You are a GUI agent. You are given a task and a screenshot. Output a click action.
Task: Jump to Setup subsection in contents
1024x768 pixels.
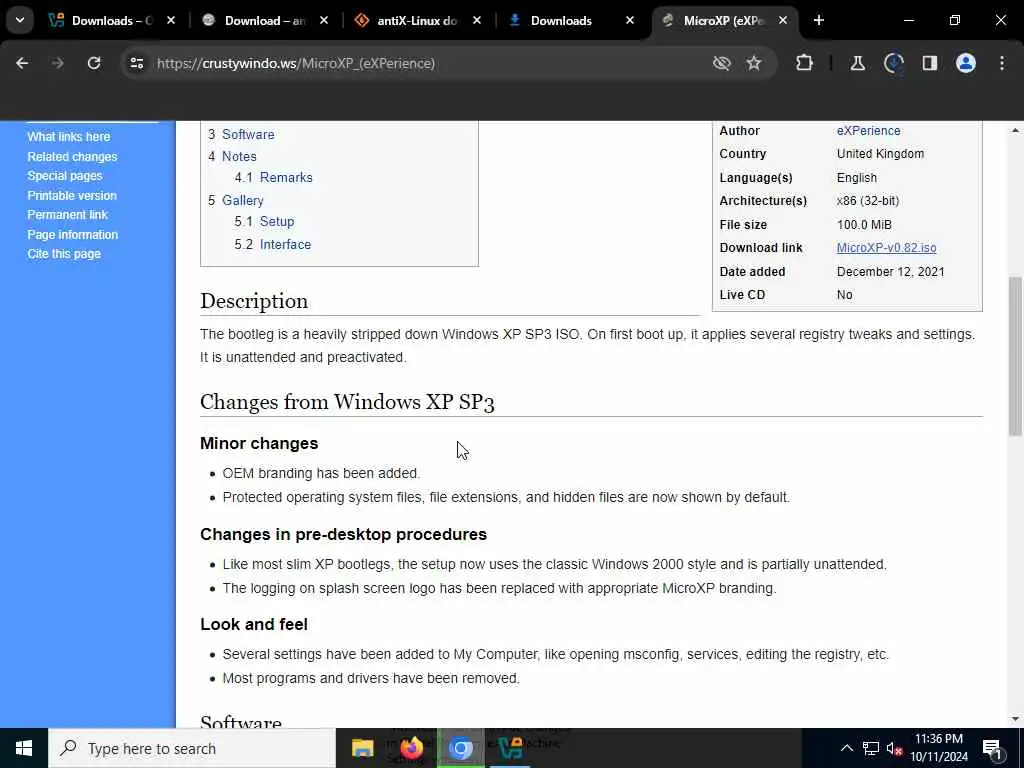pyautogui.click(x=277, y=221)
